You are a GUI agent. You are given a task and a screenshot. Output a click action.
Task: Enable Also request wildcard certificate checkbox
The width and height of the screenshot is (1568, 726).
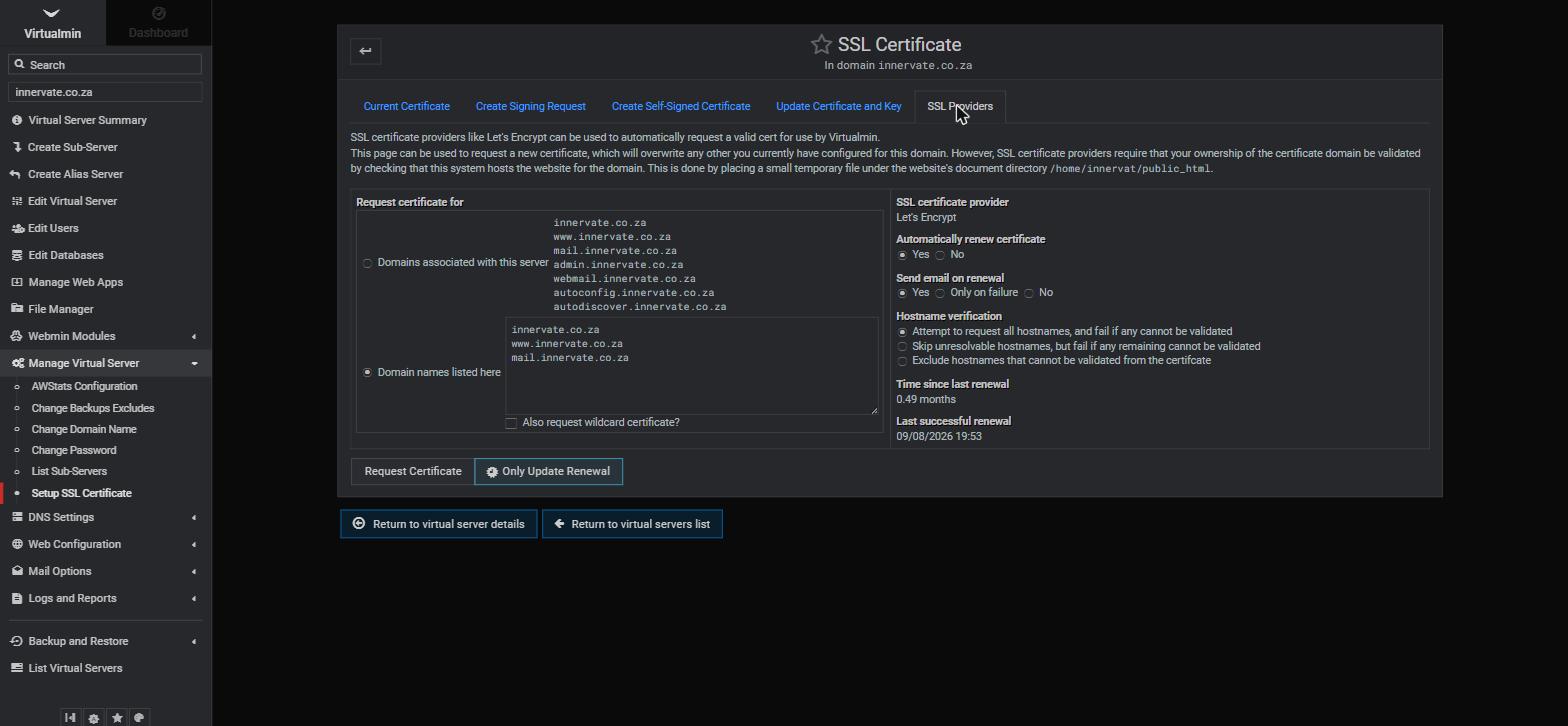point(511,423)
